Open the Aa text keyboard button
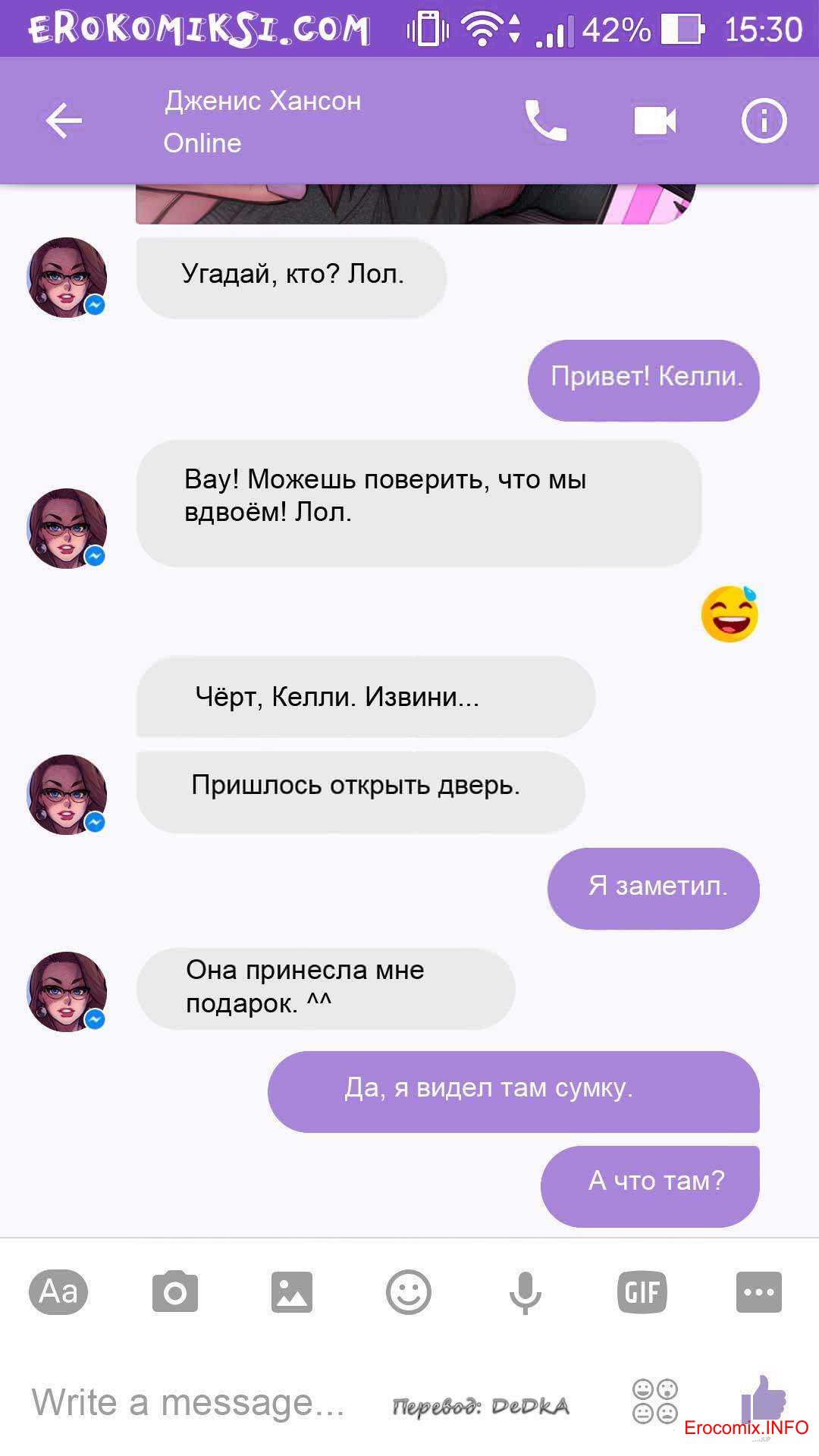The height and width of the screenshot is (1456, 819). [58, 1291]
